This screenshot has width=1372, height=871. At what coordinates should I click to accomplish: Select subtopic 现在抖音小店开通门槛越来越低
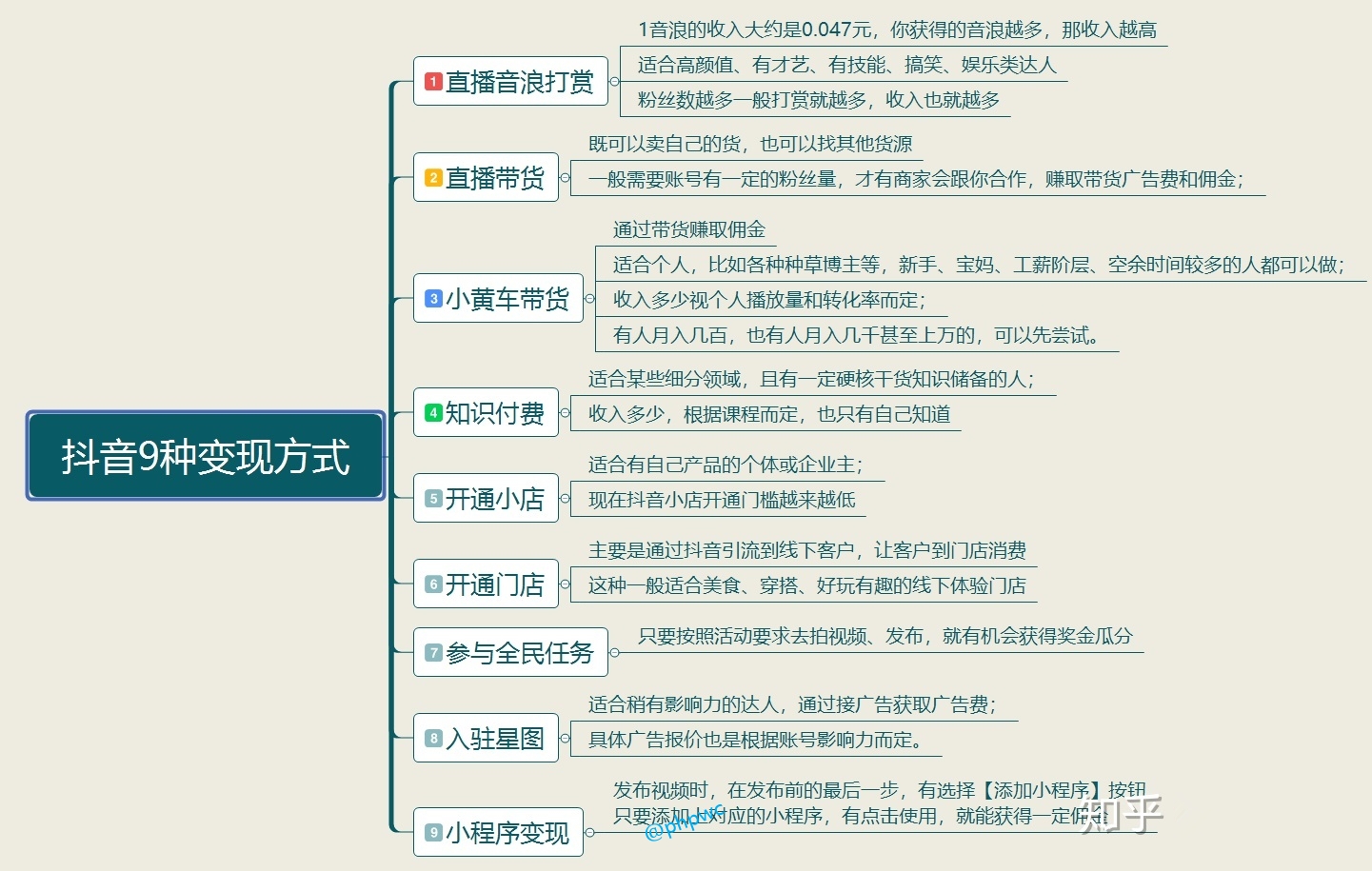(x=722, y=501)
